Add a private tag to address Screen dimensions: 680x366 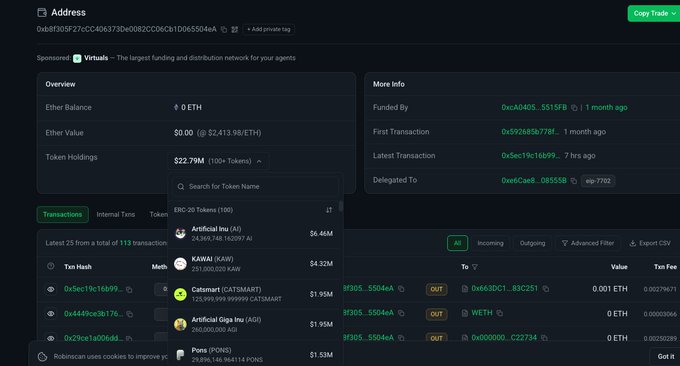pos(268,29)
